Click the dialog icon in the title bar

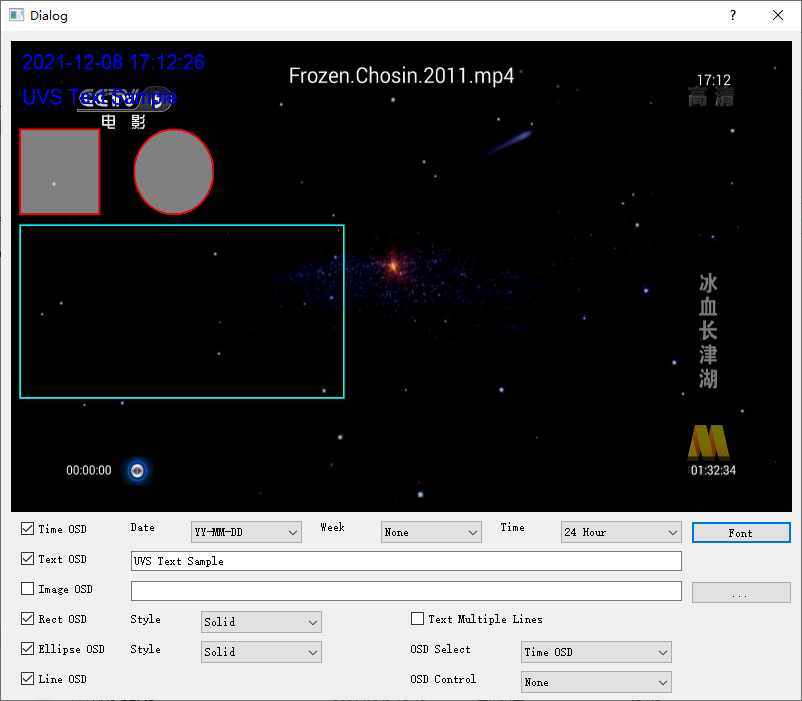pyautogui.click(x=16, y=15)
